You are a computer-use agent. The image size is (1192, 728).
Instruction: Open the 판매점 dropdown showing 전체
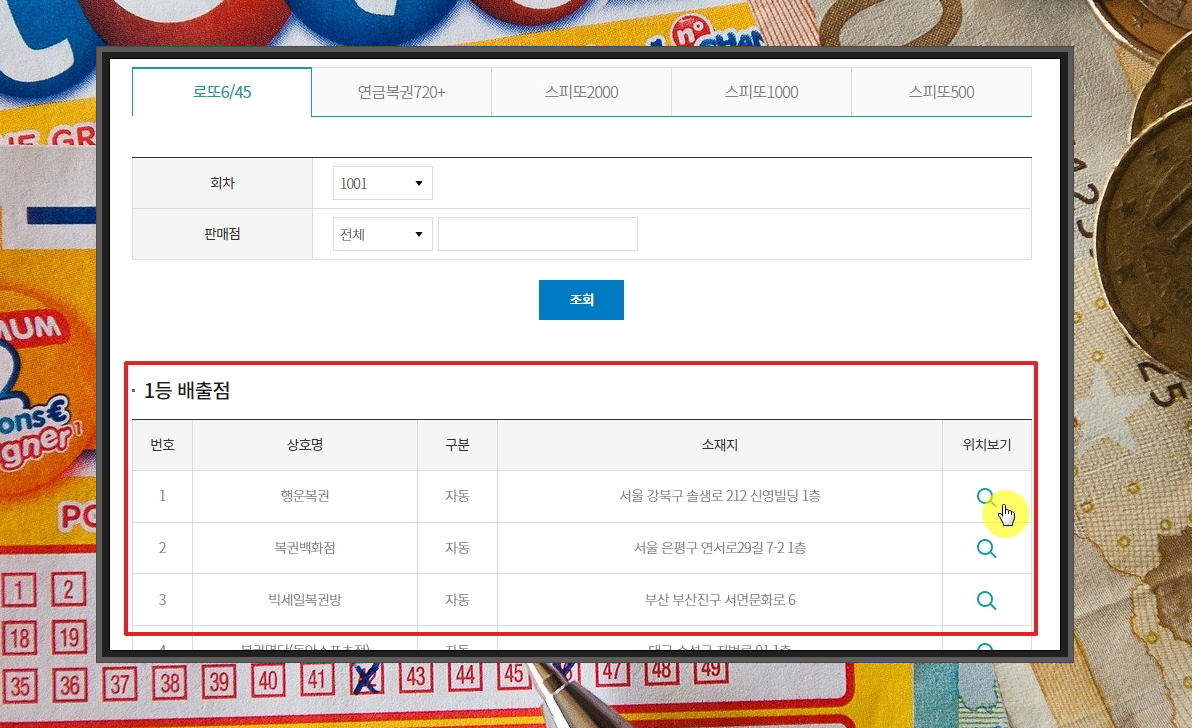click(382, 234)
